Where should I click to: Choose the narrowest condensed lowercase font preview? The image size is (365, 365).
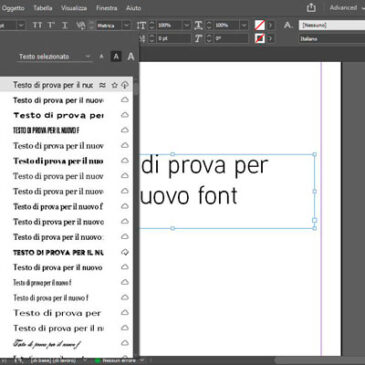(x=42, y=283)
